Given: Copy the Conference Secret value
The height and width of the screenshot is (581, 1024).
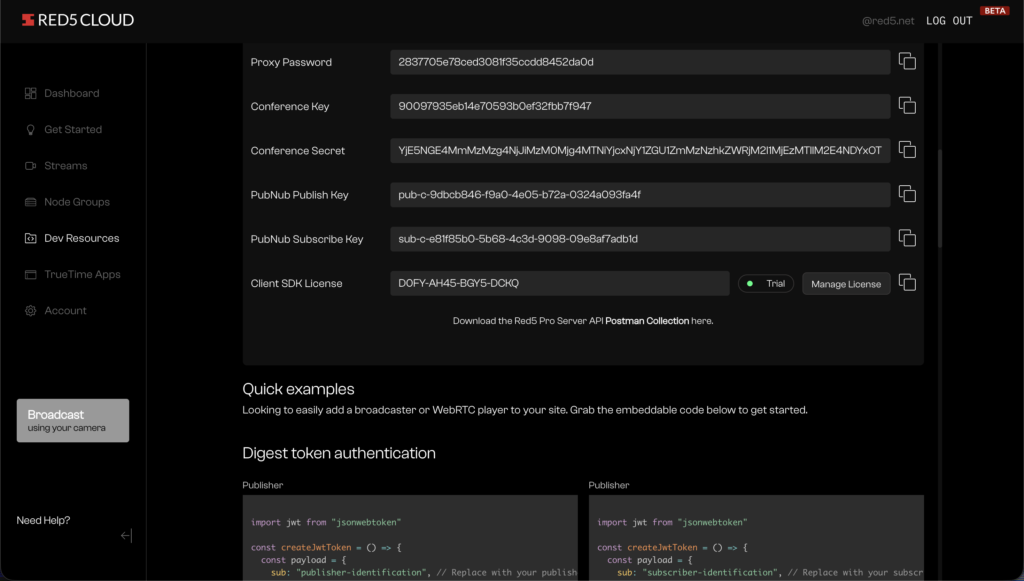Looking at the screenshot, I should (907, 150).
